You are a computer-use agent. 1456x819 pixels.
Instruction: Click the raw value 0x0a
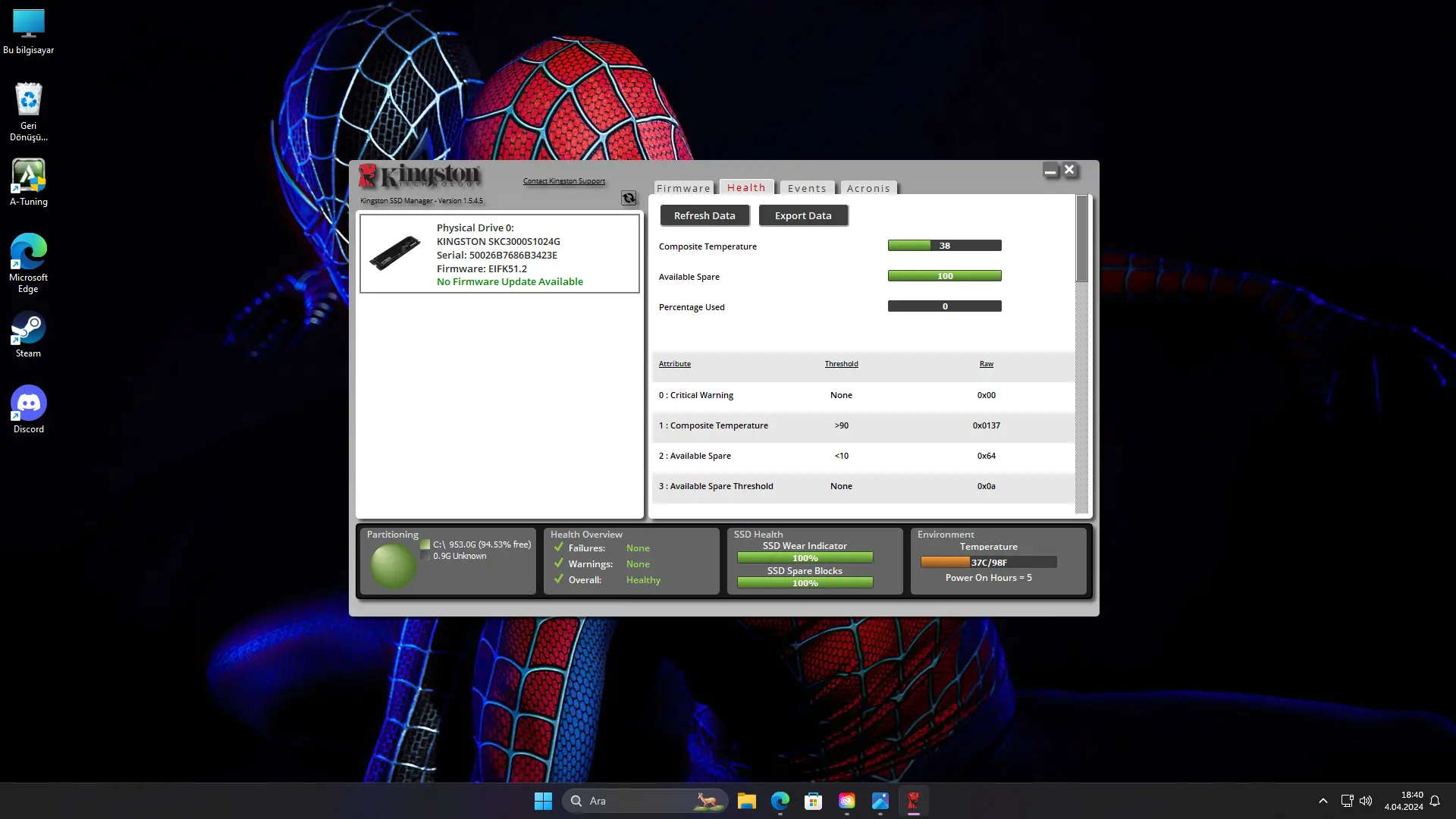click(x=987, y=486)
